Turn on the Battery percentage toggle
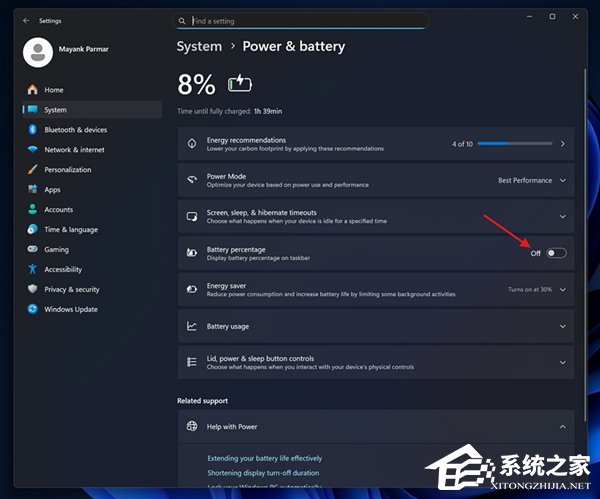Viewport: 600px width, 499px height. click(556, 253)
